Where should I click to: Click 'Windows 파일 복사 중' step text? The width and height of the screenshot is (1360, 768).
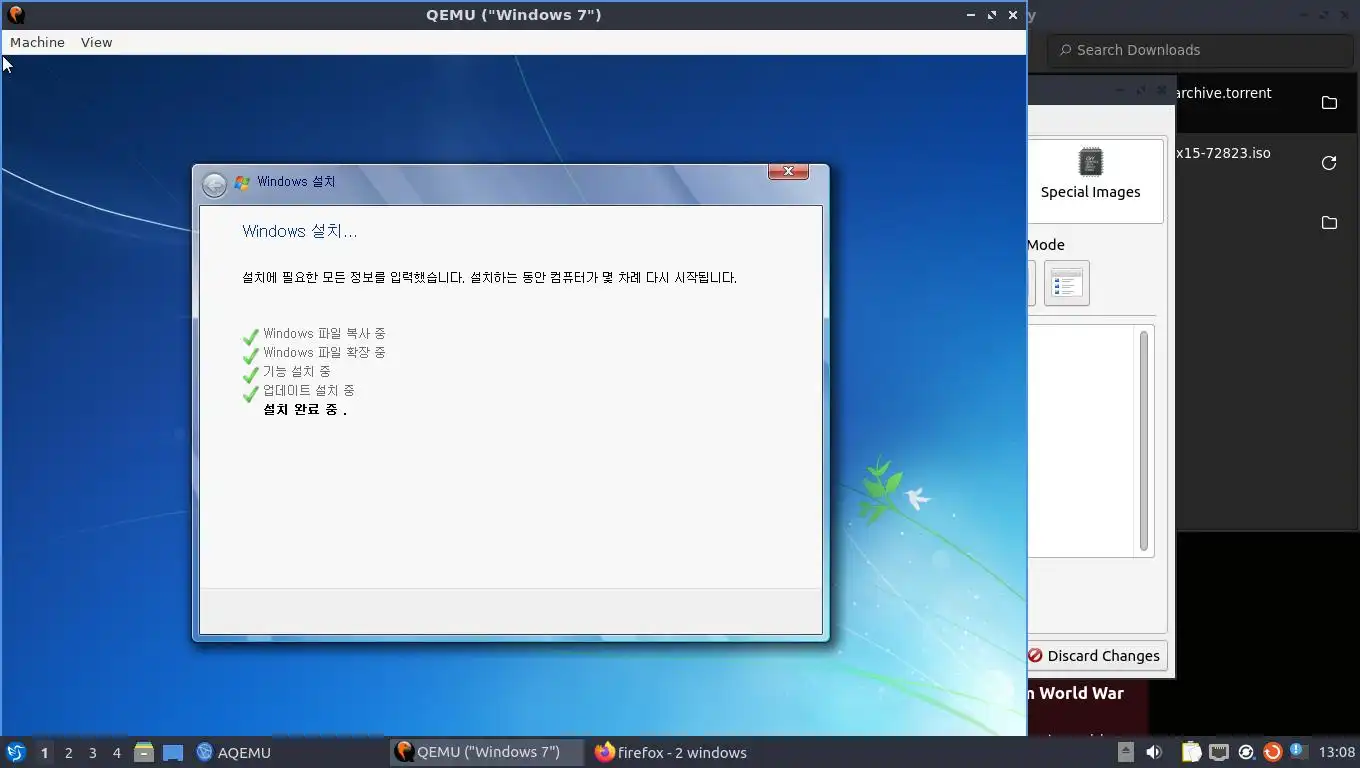click(x=324, y=334)
